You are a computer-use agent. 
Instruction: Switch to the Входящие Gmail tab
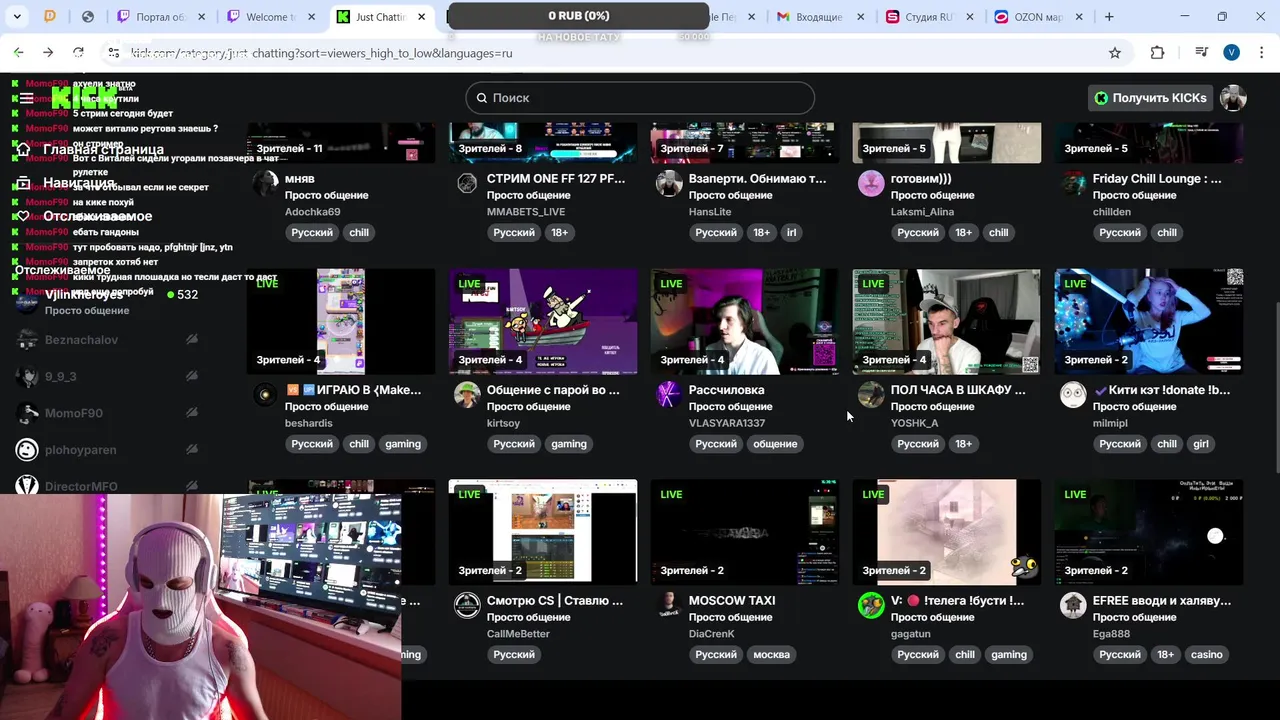pyautogui.click(x=822, y=17)
